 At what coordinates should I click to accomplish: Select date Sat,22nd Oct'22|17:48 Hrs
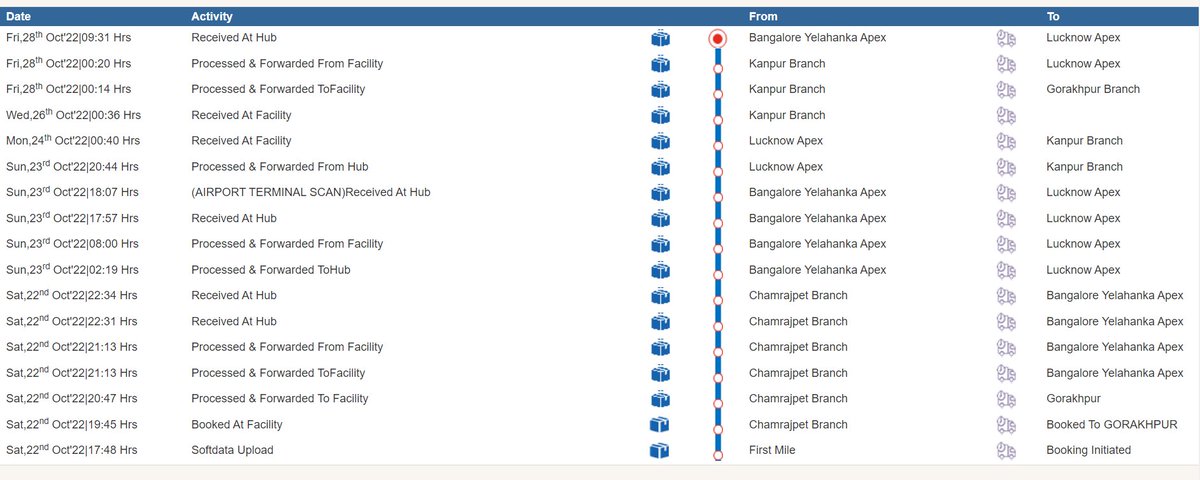coord(71,450)
